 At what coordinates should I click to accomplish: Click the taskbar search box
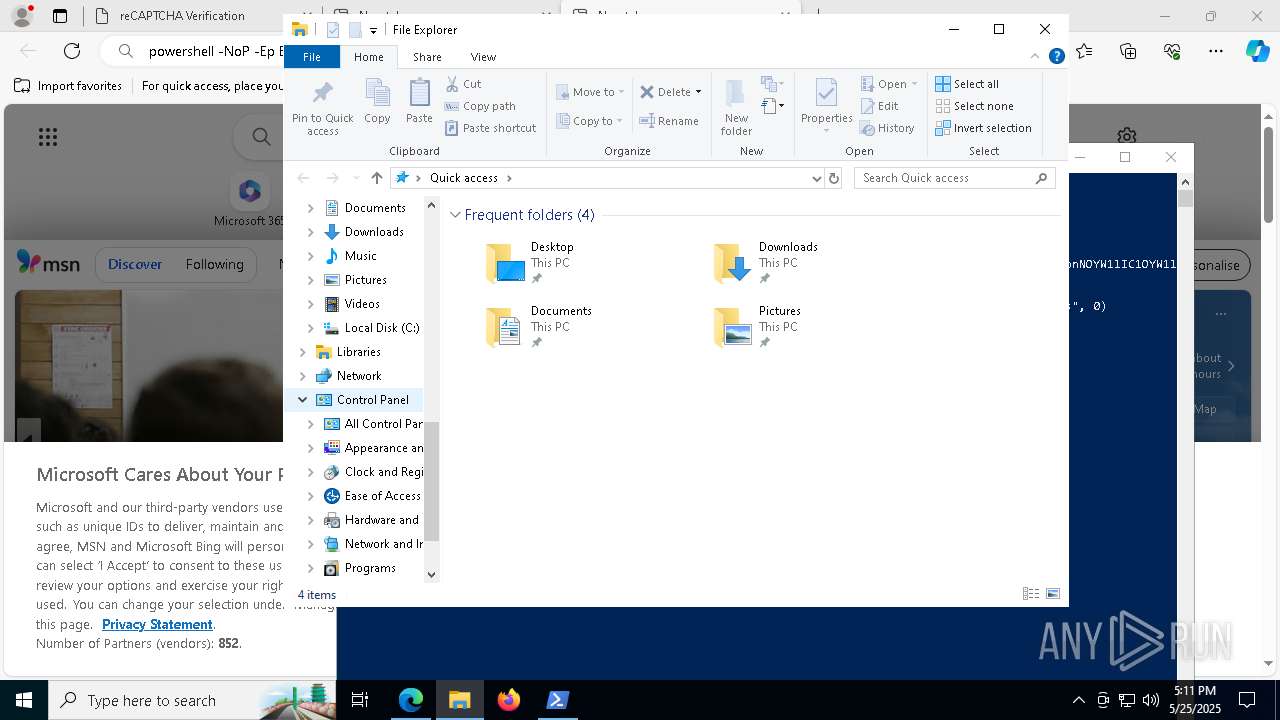[193, 700]
